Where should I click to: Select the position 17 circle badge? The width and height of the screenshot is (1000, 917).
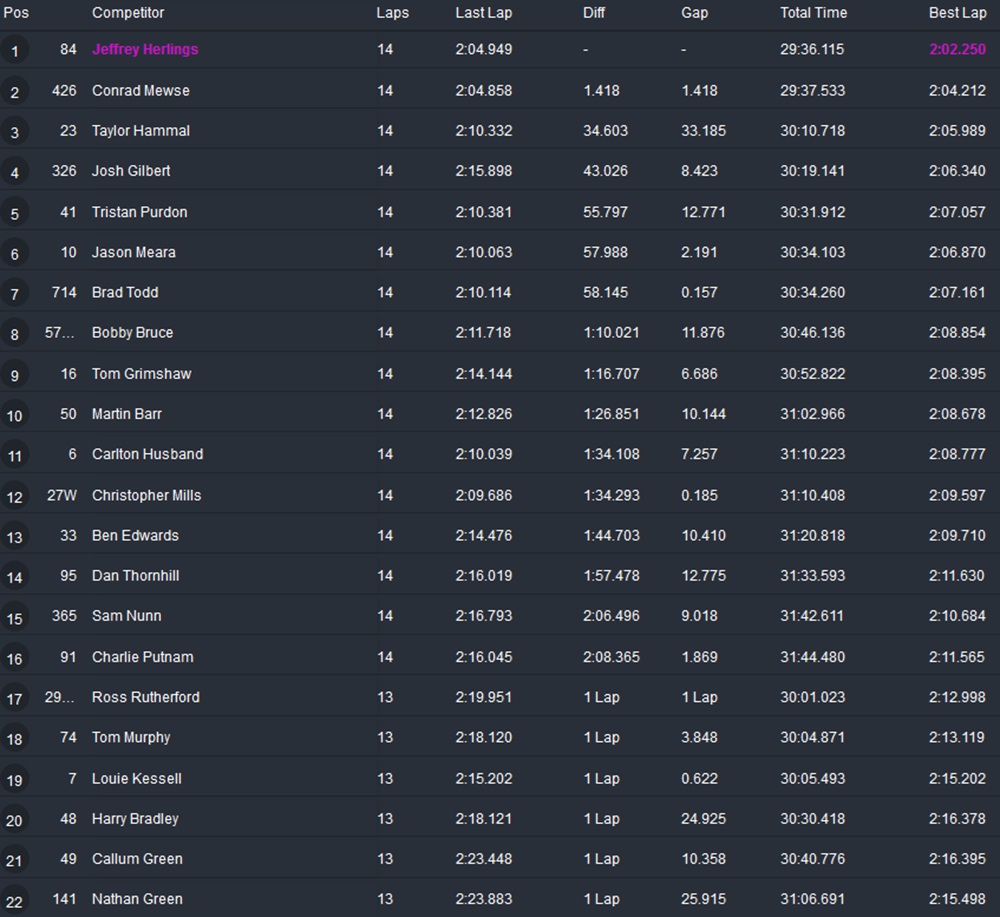14,698
